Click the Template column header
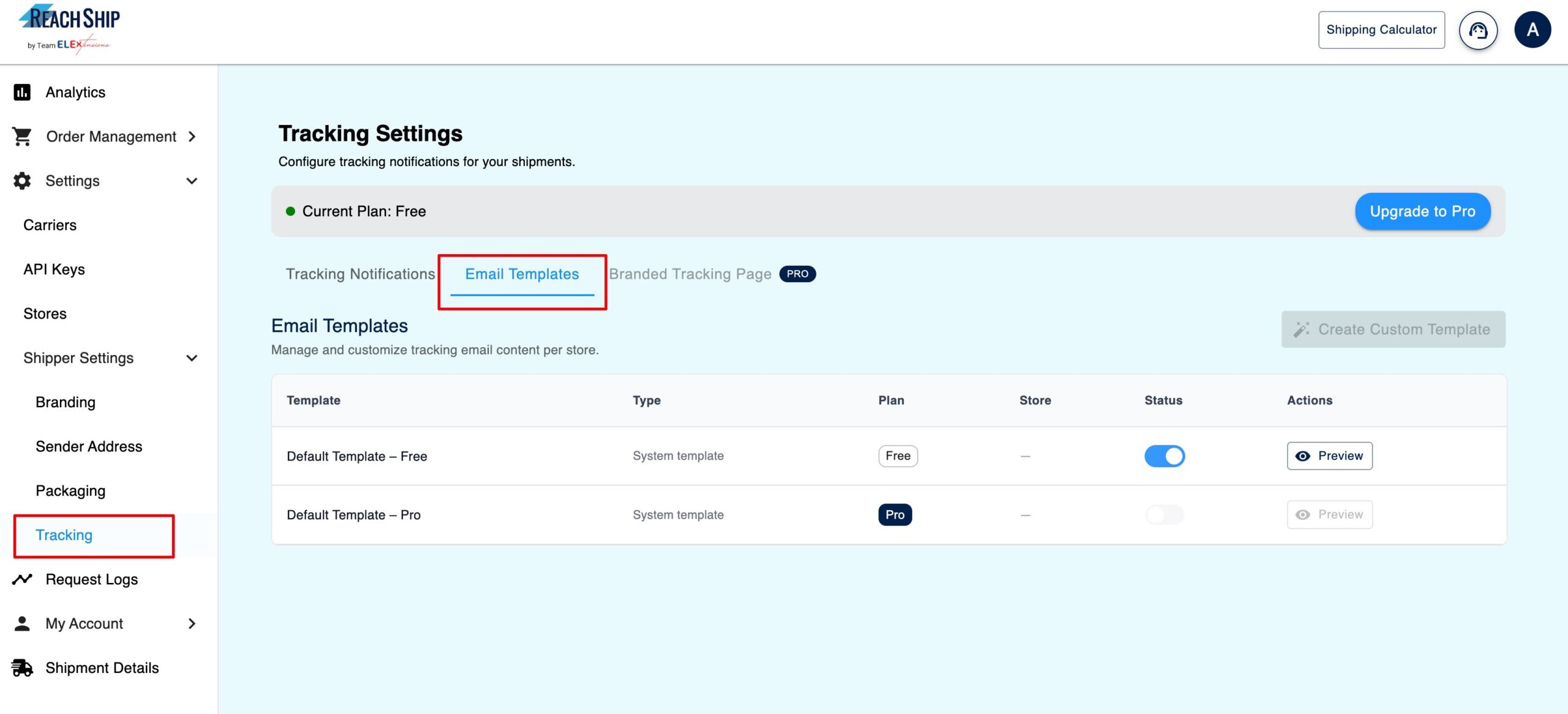This screenshot has width=1568, height=714. click(314, 400)
